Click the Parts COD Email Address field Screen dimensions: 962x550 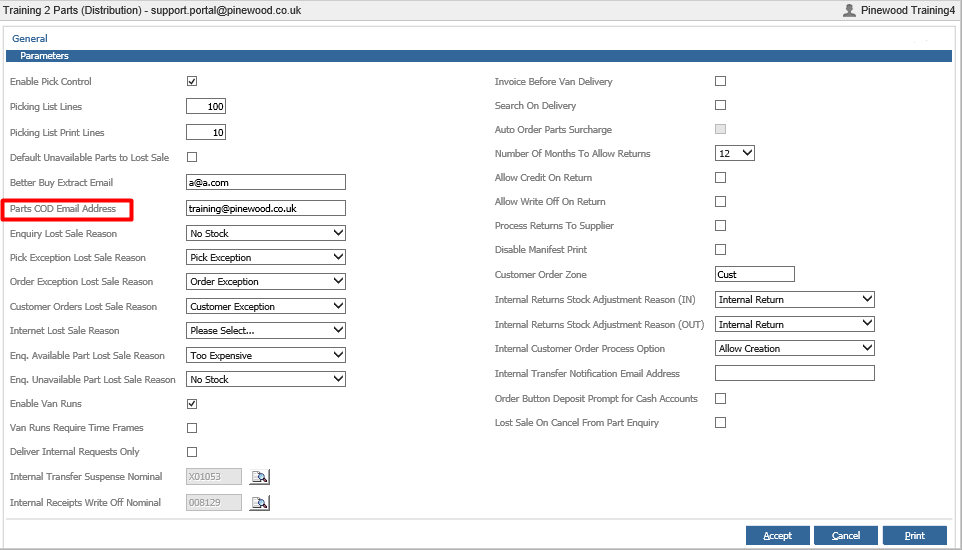tap(266, 209)
